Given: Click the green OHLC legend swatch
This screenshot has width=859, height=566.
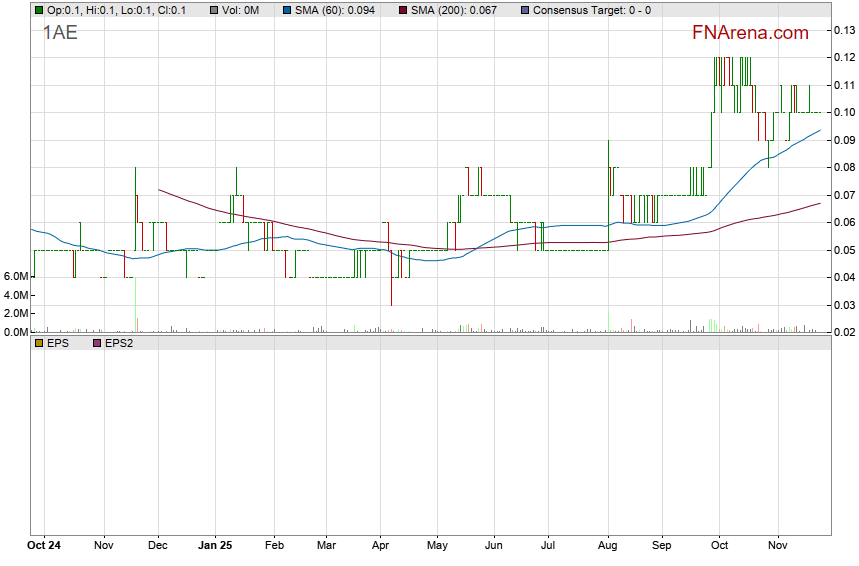Looking at the screenshot, I should tap(38, 10).
